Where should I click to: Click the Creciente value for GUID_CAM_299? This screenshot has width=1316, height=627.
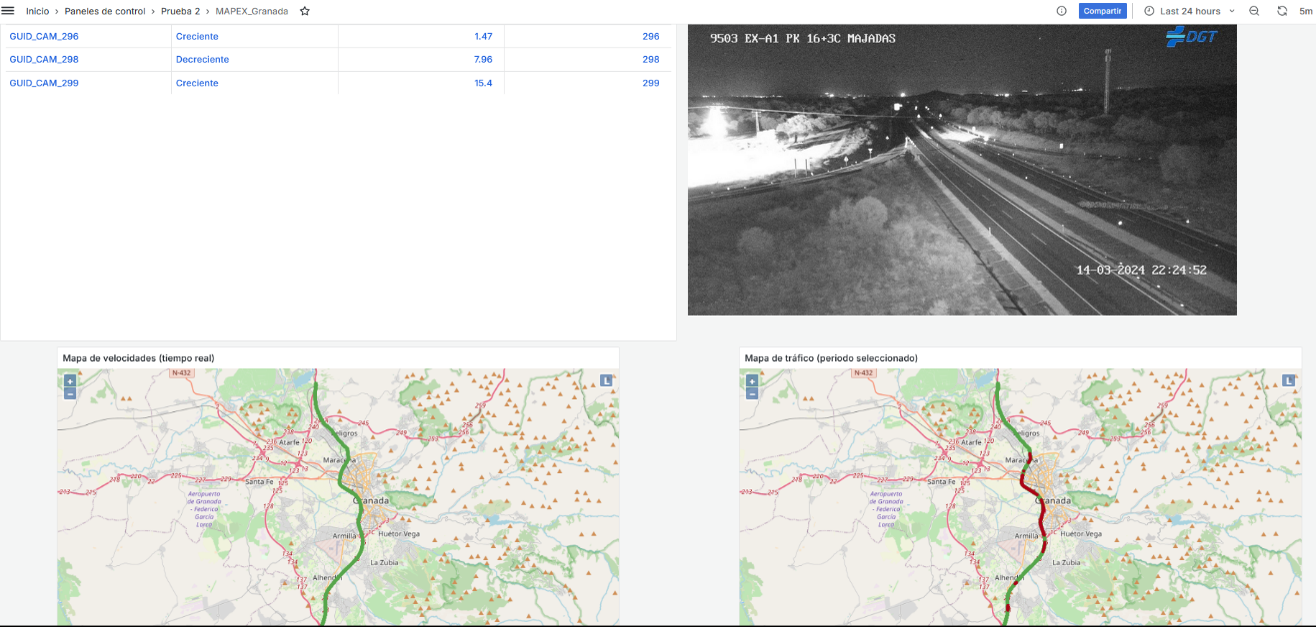coord(197,83)
